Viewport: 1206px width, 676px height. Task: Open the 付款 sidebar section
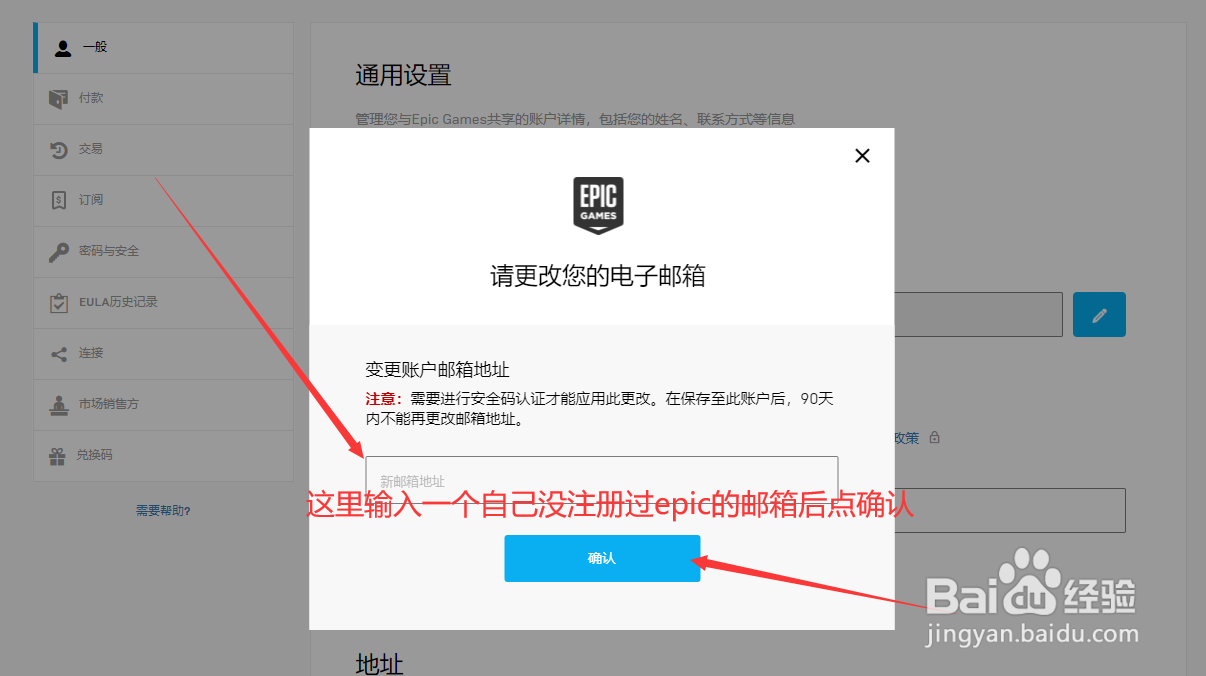coord(163,99)
